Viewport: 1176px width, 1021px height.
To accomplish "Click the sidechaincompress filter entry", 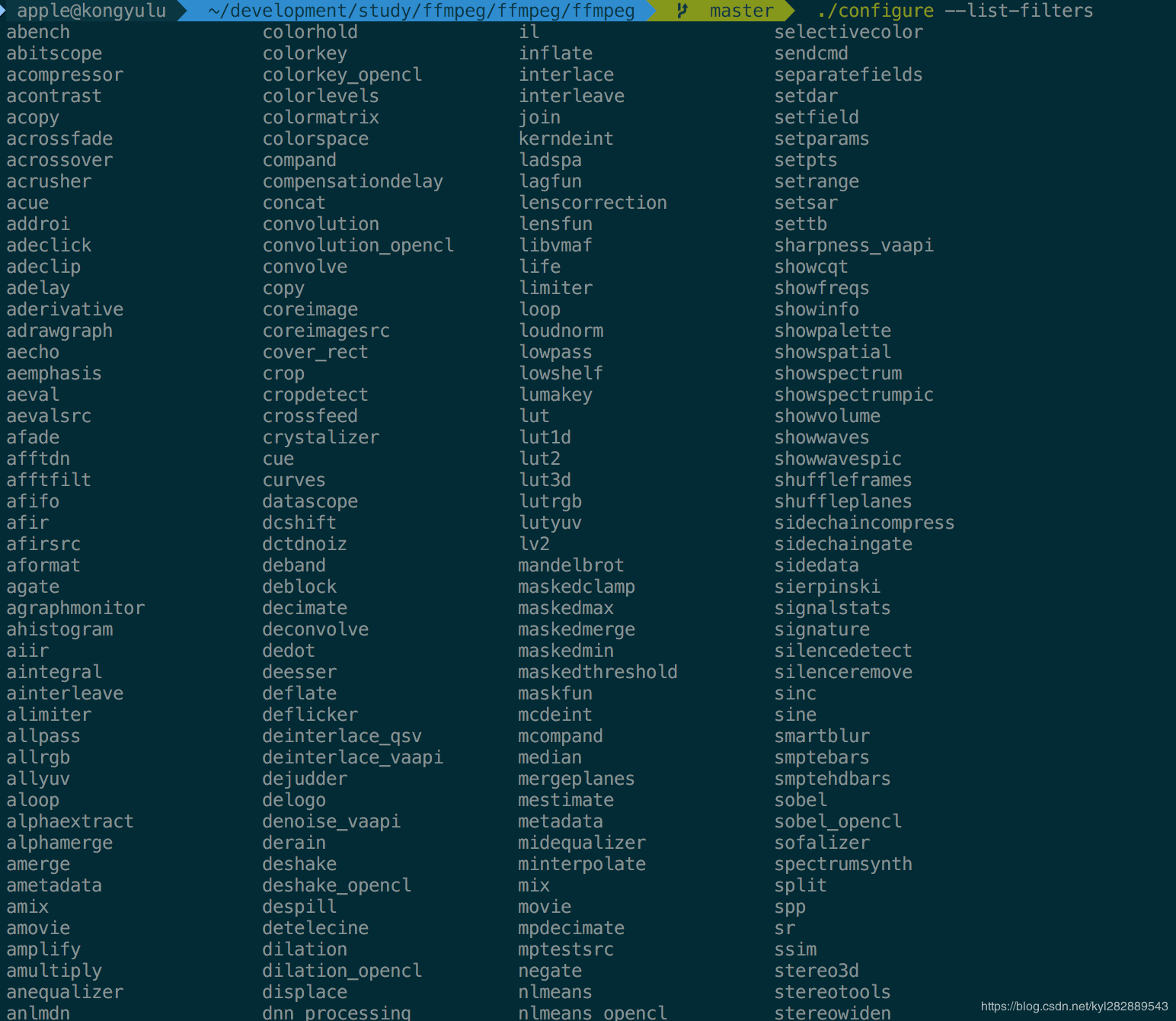I will (x=865, y=523).
